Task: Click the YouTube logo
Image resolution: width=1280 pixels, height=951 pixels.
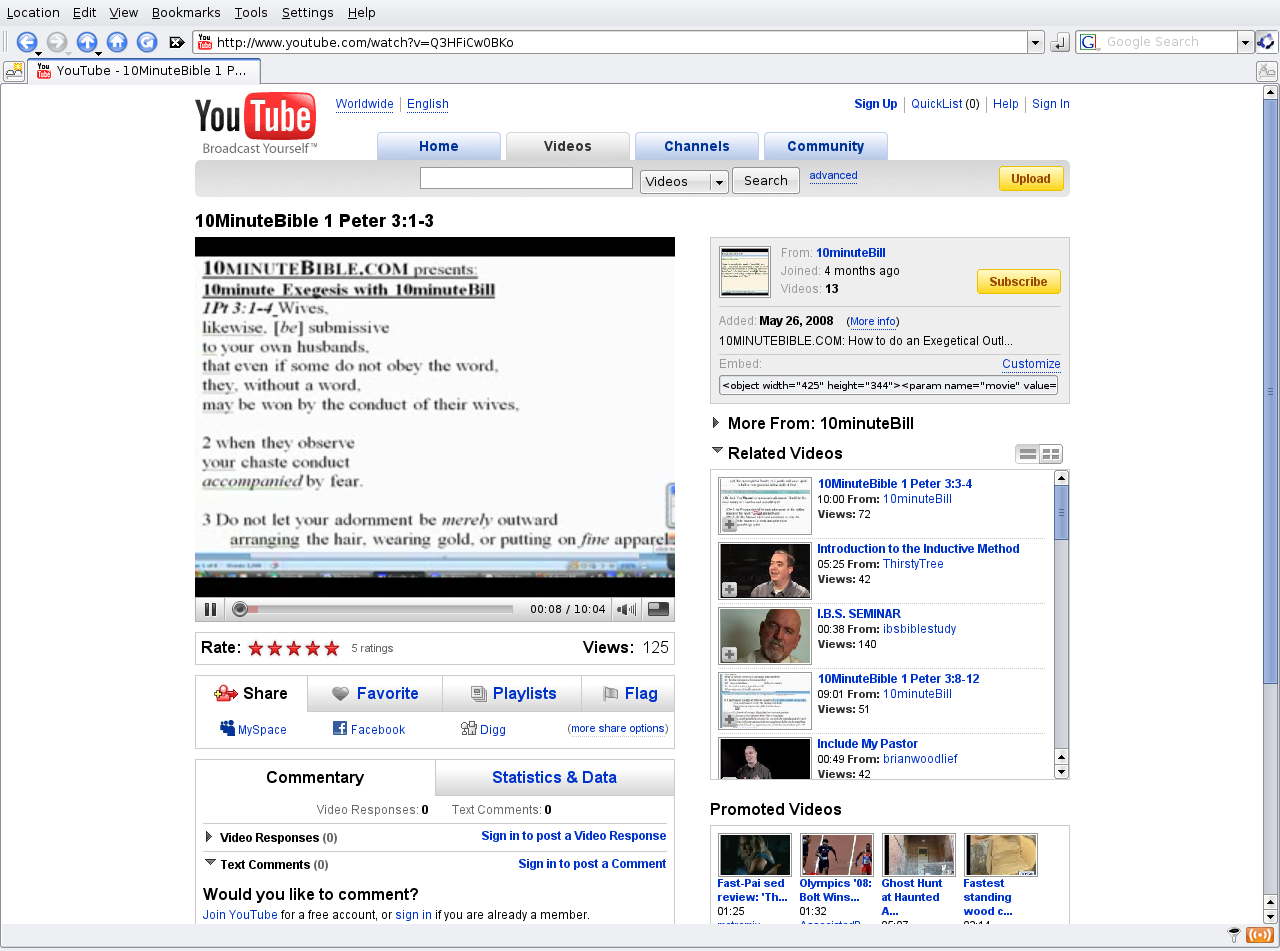Action: 256,123
